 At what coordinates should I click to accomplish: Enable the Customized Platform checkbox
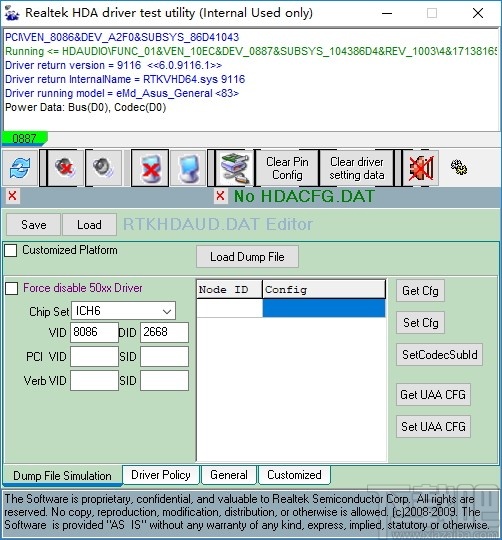pyautogui.click(x=11, y=250)
